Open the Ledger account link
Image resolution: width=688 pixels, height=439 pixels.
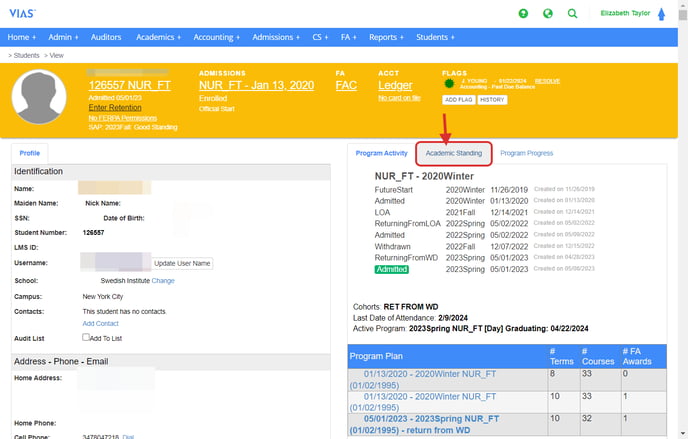395,85
